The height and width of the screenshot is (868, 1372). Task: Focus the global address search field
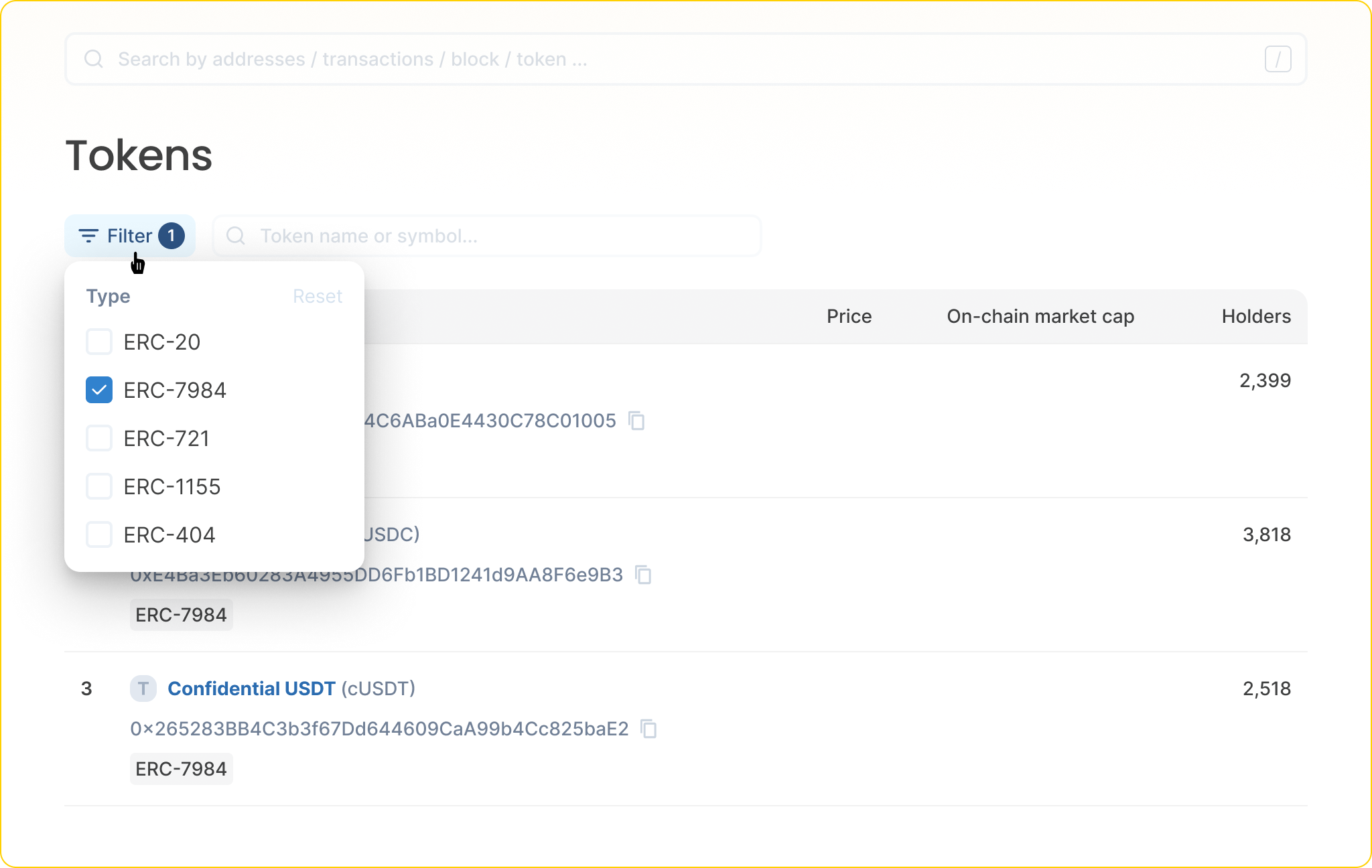point(670,59)
